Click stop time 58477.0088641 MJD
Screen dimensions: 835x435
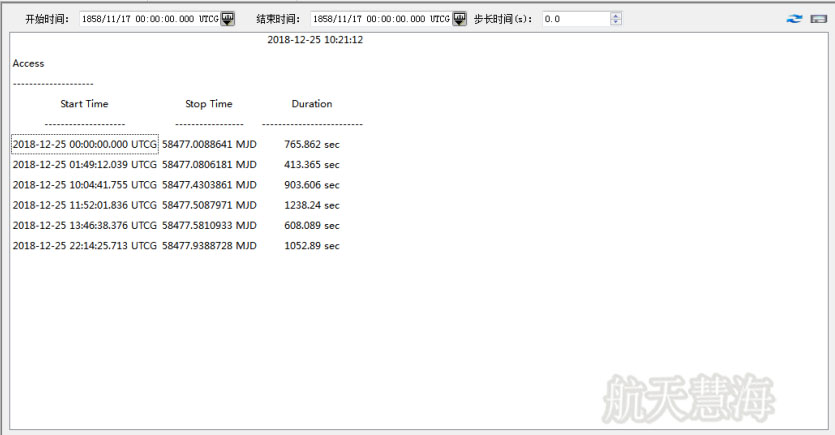click(x=209, y=144)
